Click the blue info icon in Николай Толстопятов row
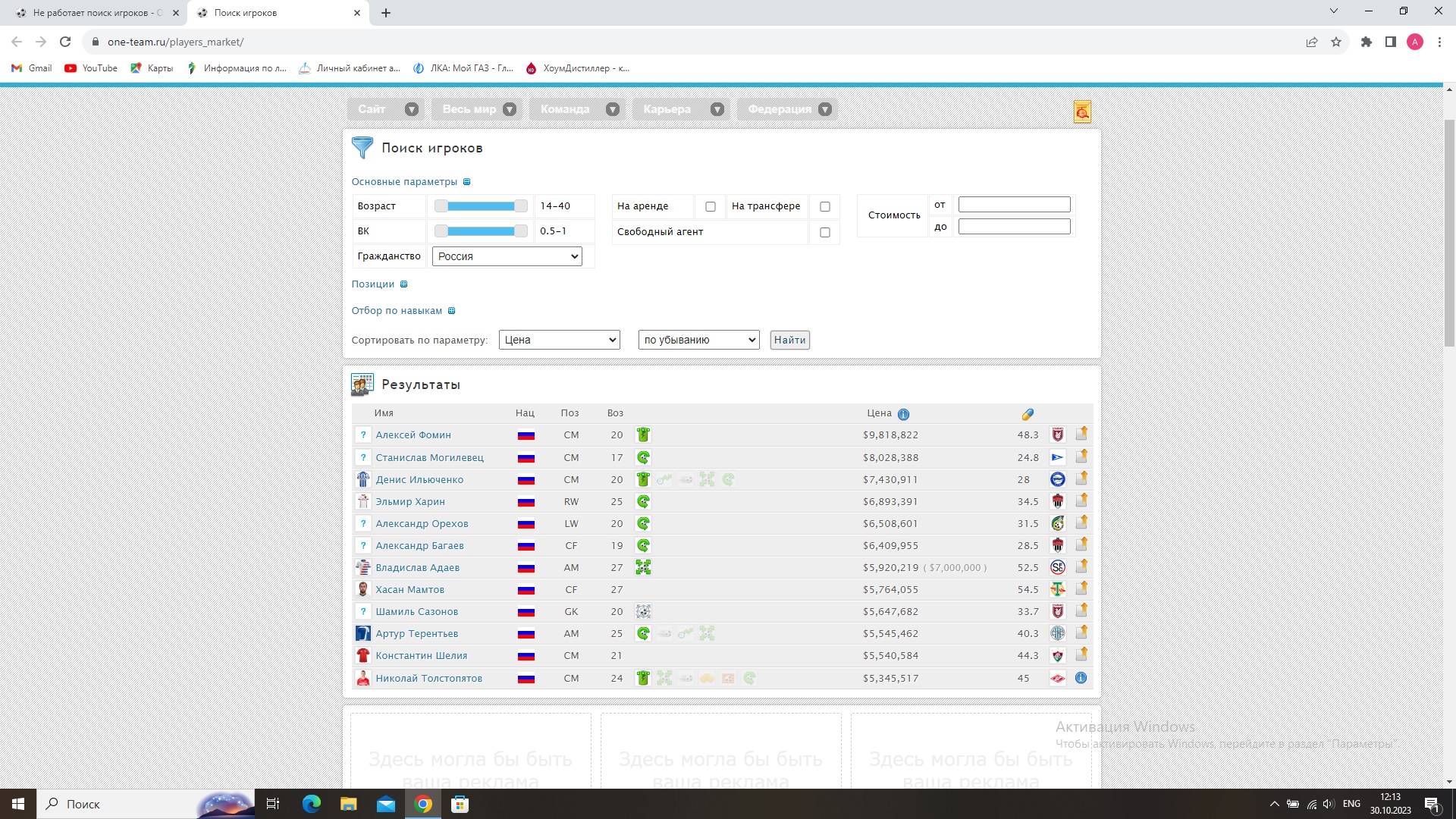The width and height of the screenshot is (1456, 819). 1081,678
